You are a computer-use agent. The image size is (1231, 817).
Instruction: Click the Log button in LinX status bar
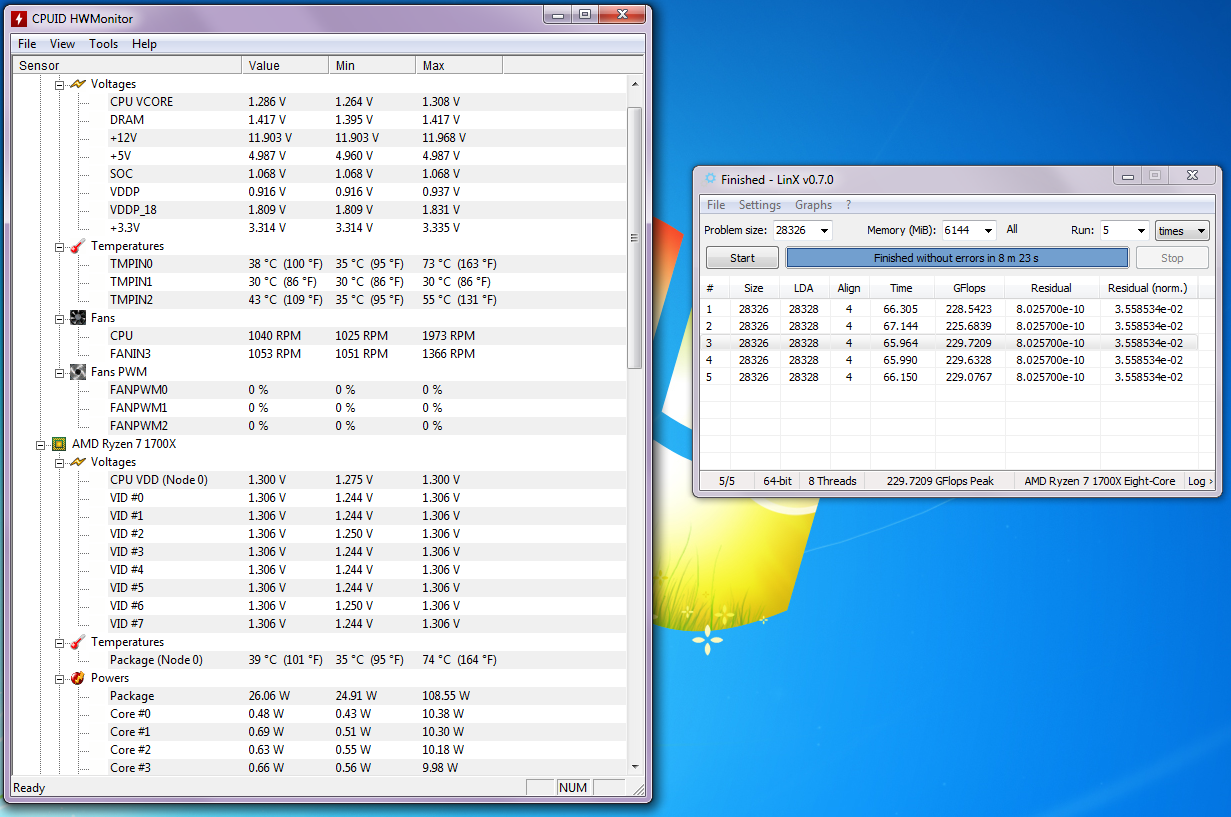pyautogui.click(x=1200, y=481)
